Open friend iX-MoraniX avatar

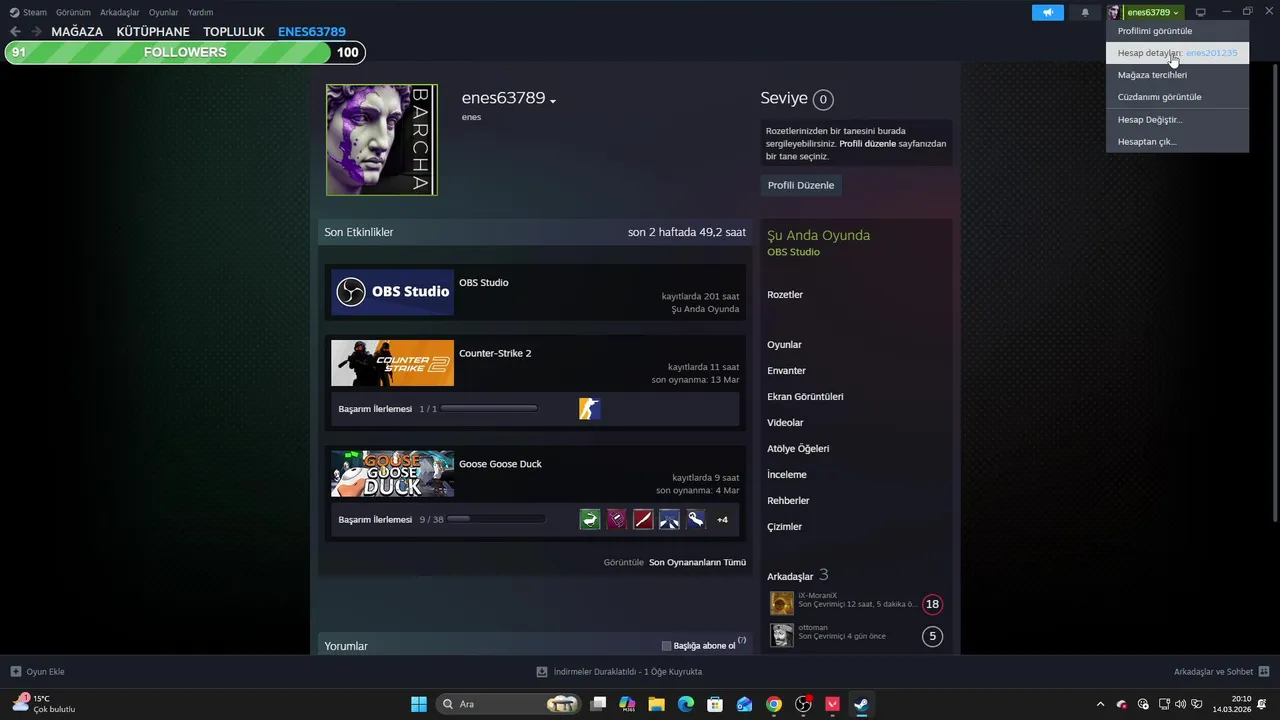(x=782, y=603)
